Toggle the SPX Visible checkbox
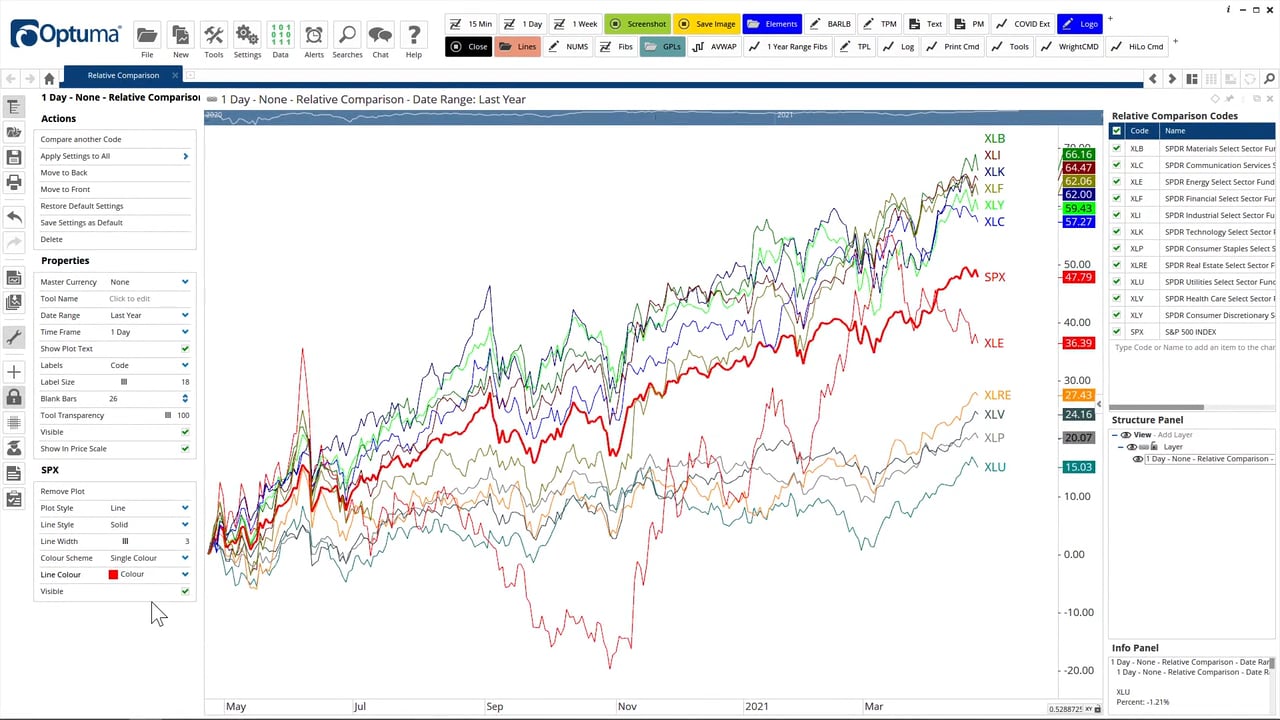Screen dimensions: 1280x720 (x=185, y=592)
